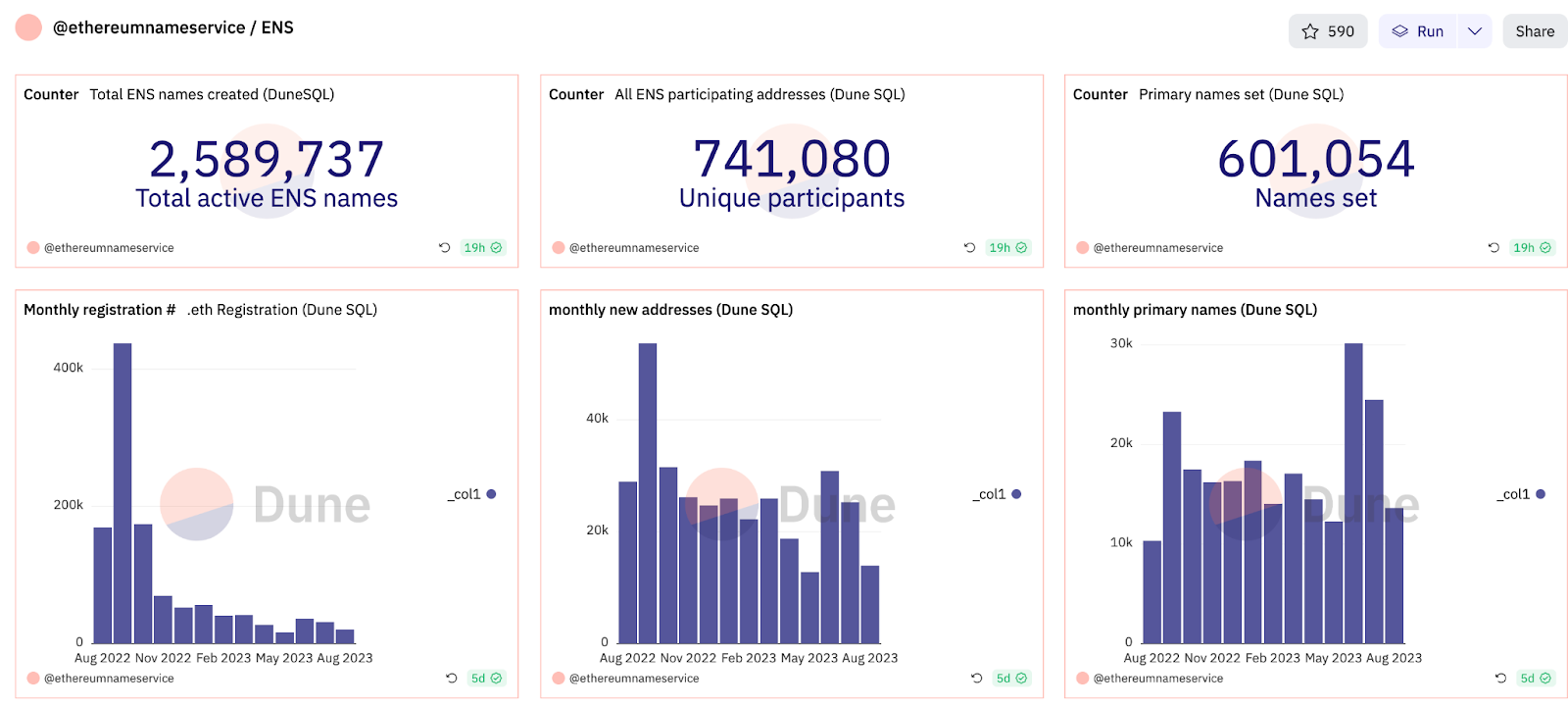Refresh the Total ENS names counter
This screenshot has width=1568, height=706.
click(444, 248)
